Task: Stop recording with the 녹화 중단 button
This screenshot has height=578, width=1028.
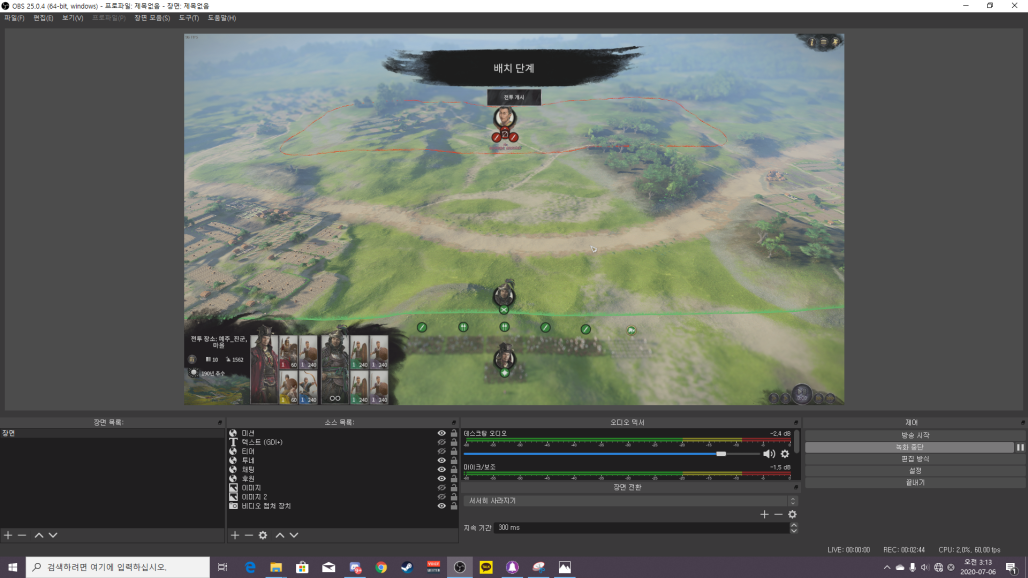Action: [909, 447]
